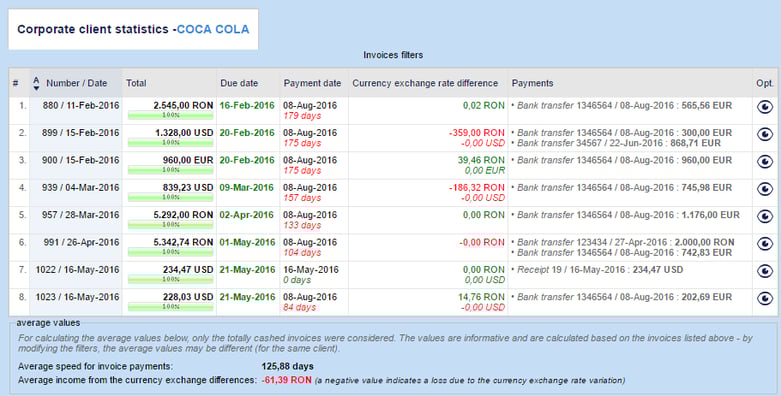This screenshot has width=781, height=396.
Task: Click progress bar under 2.545,00 RON
Action: coord(170,116)
